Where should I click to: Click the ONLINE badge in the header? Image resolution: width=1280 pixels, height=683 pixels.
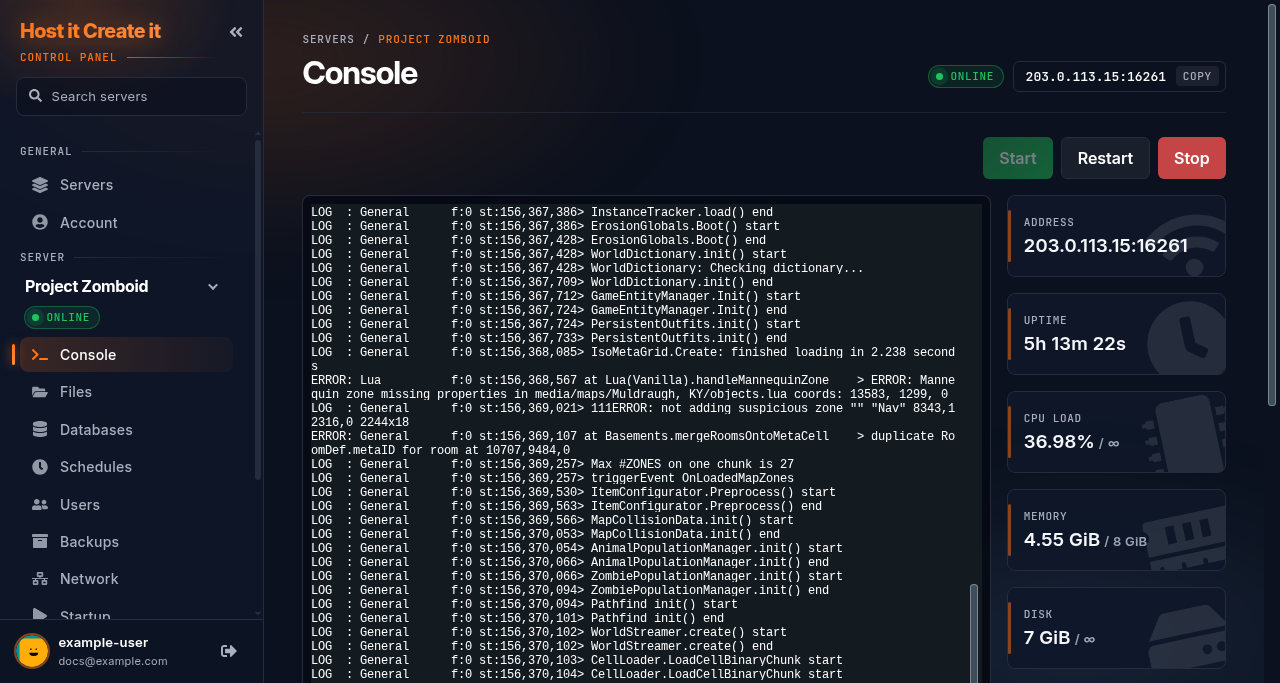point(966,76)
